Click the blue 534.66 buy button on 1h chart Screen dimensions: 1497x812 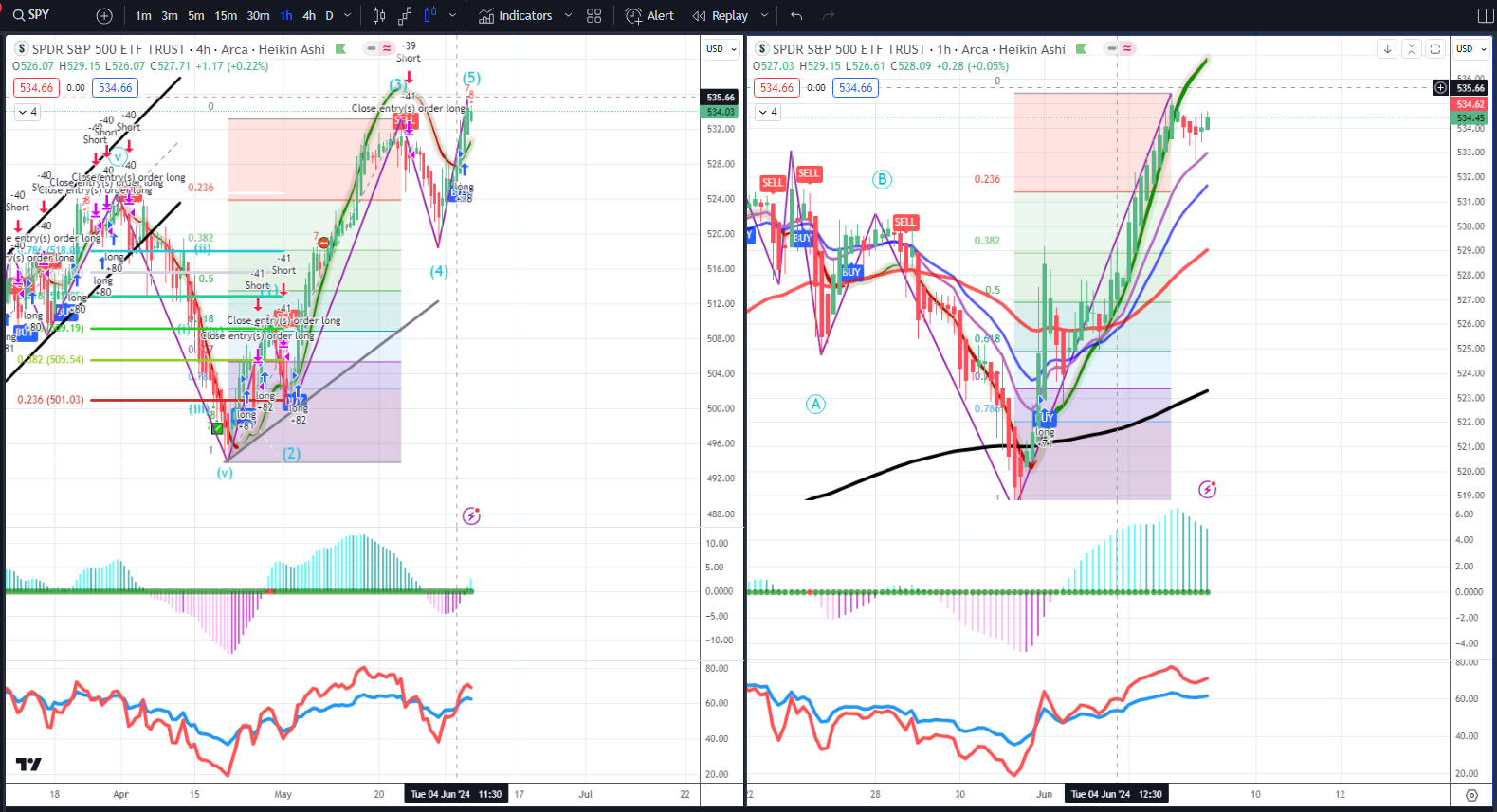coord(856,88)
